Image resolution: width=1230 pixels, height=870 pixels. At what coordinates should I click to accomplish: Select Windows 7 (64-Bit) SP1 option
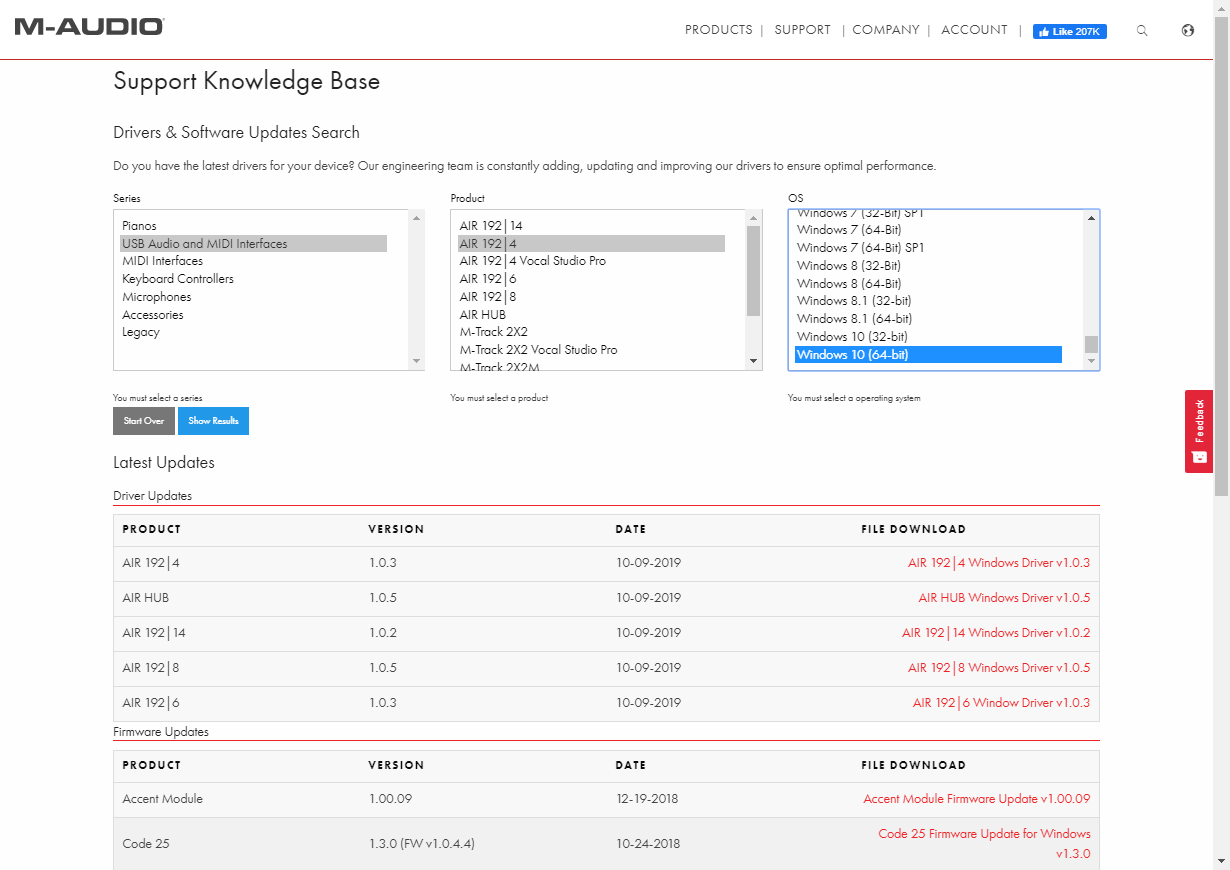point(928,247)
